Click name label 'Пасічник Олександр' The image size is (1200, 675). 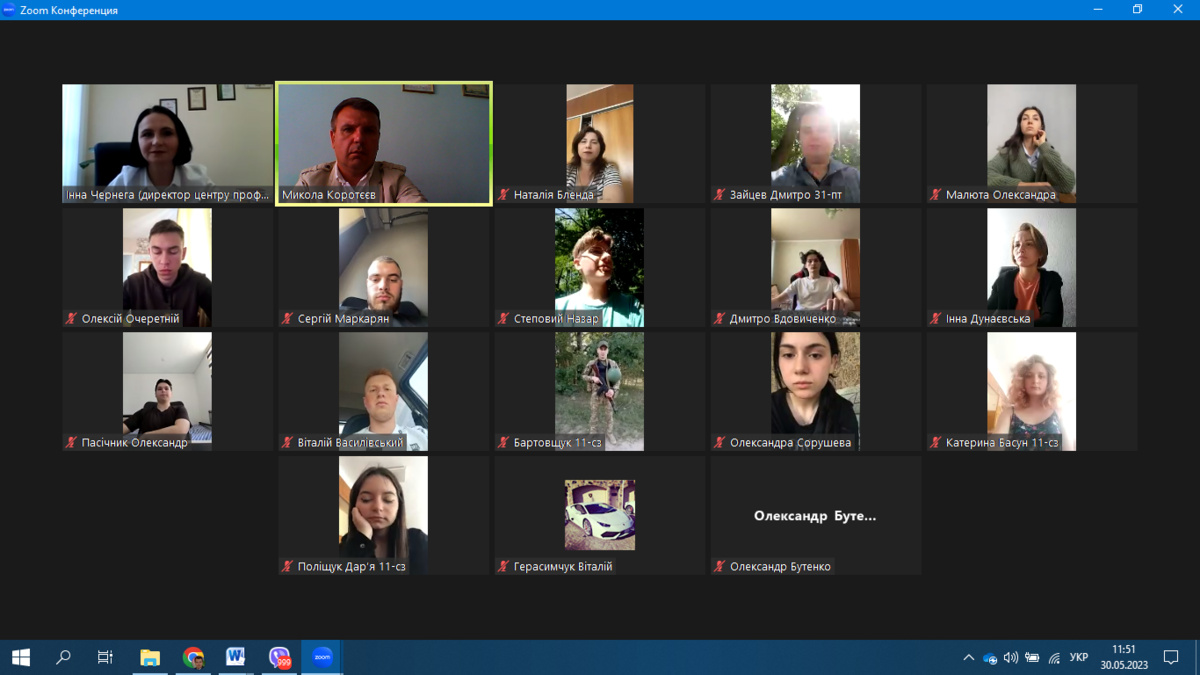(x=134, y=443)
